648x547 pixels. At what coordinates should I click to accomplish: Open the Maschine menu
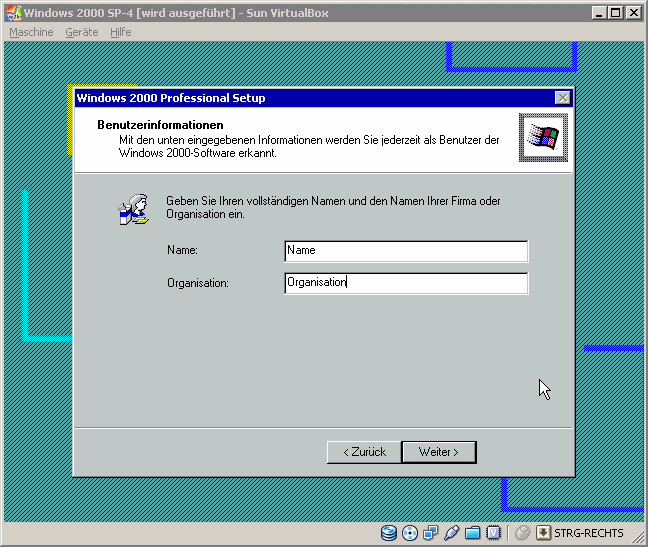pos(31,32)
